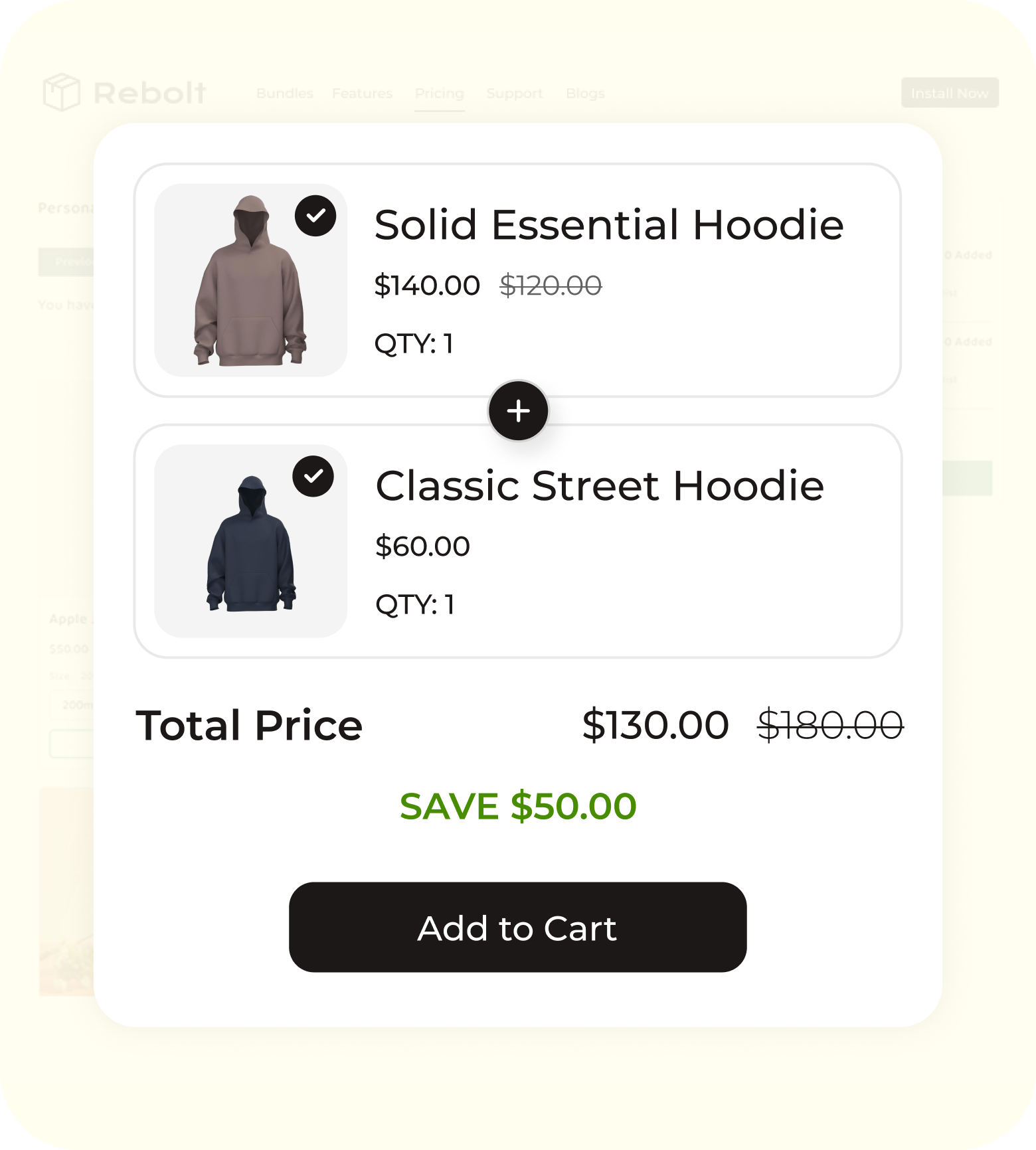
Task: Open the brown Solid Essential Hoodie thumbnail
Action: click(250, 280)
